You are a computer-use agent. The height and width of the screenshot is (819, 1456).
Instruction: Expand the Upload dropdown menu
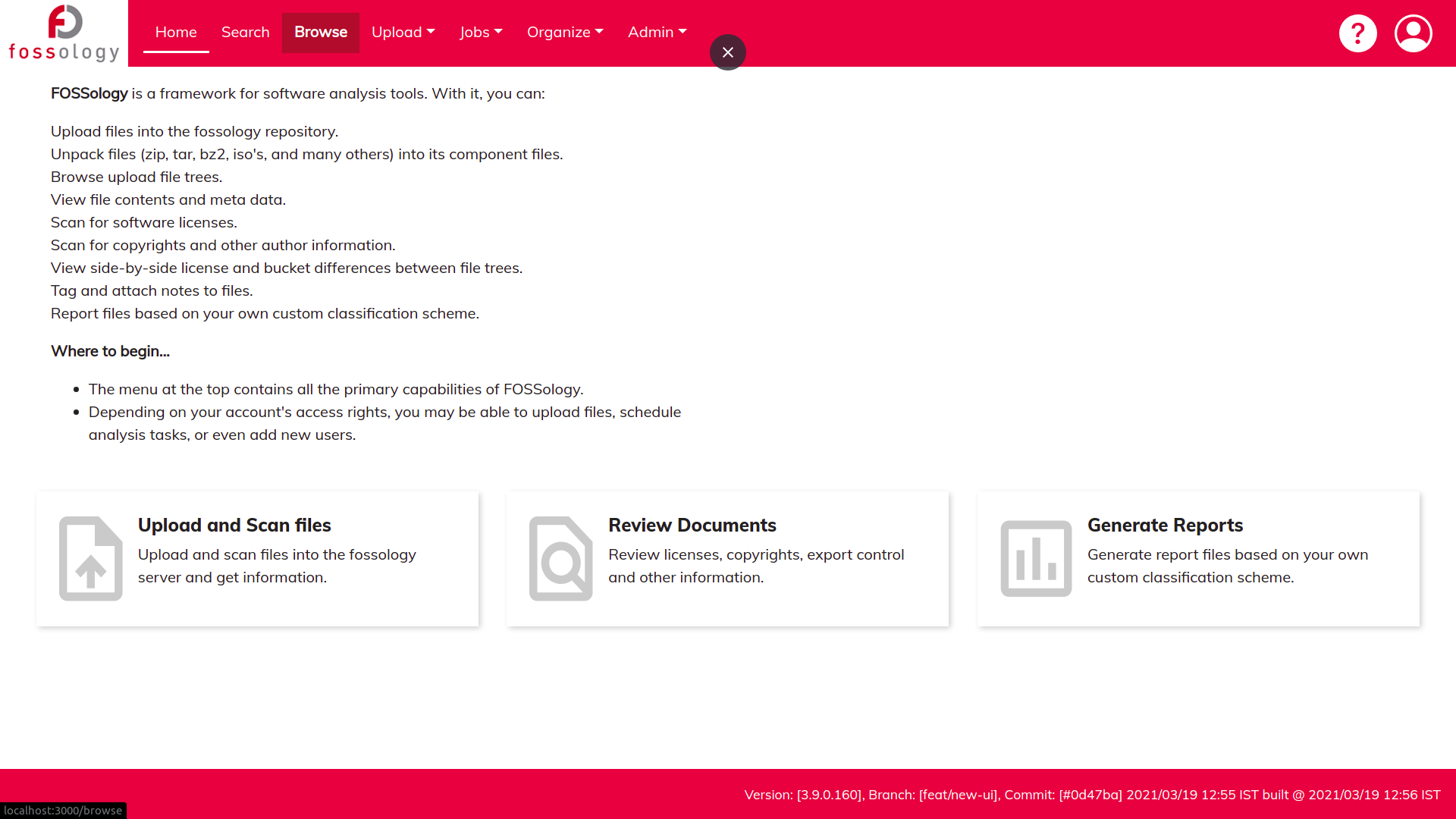point(403,33)
